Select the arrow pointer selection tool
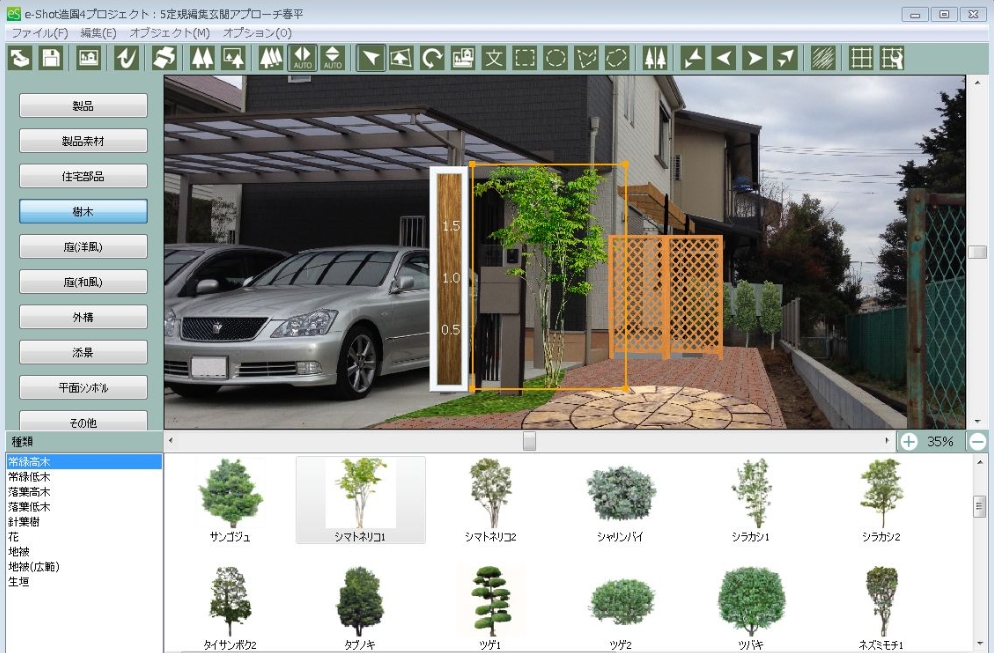Screen dimensions: 994x653 371,58
